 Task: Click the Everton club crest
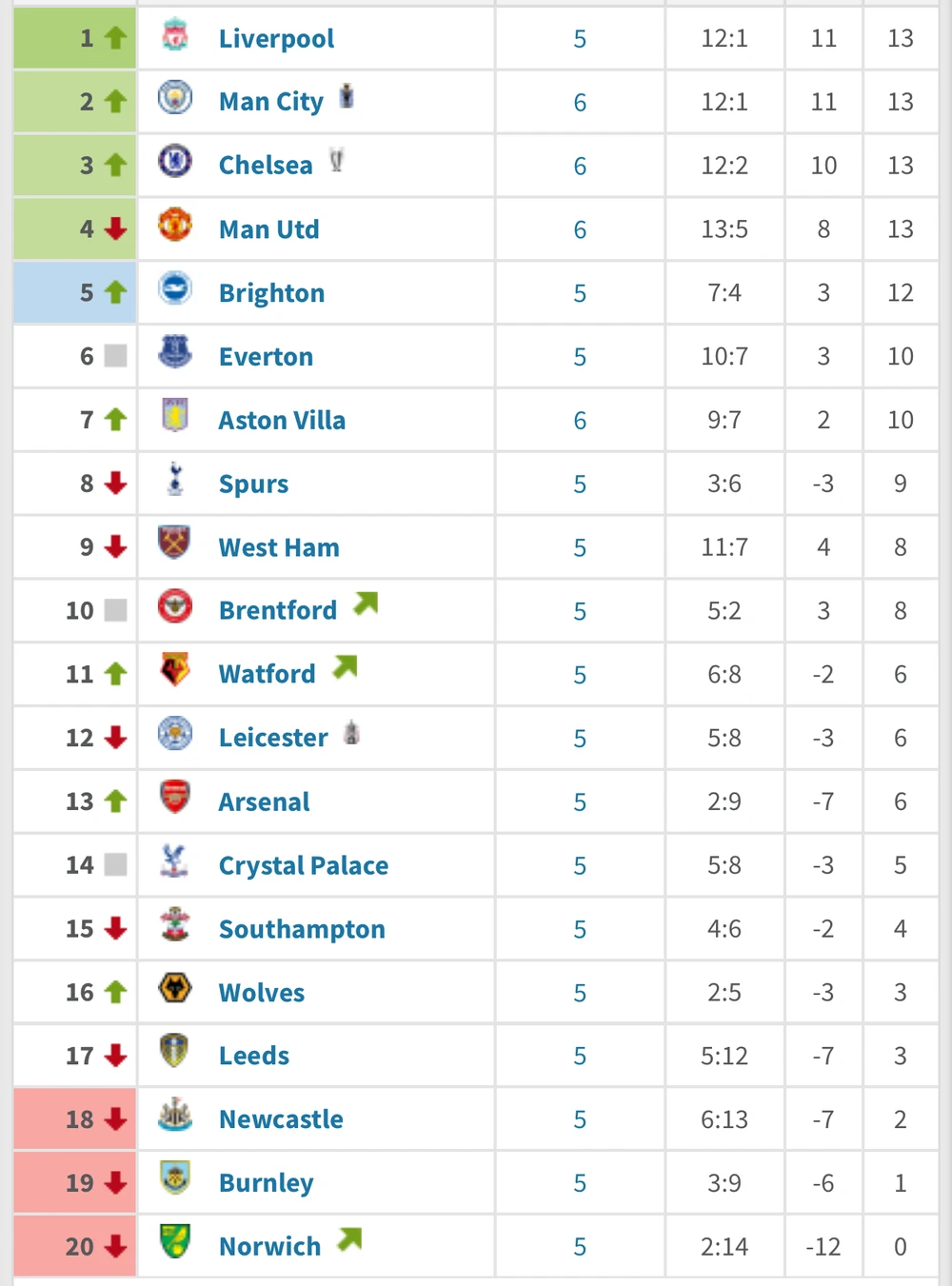coord(175,353)
